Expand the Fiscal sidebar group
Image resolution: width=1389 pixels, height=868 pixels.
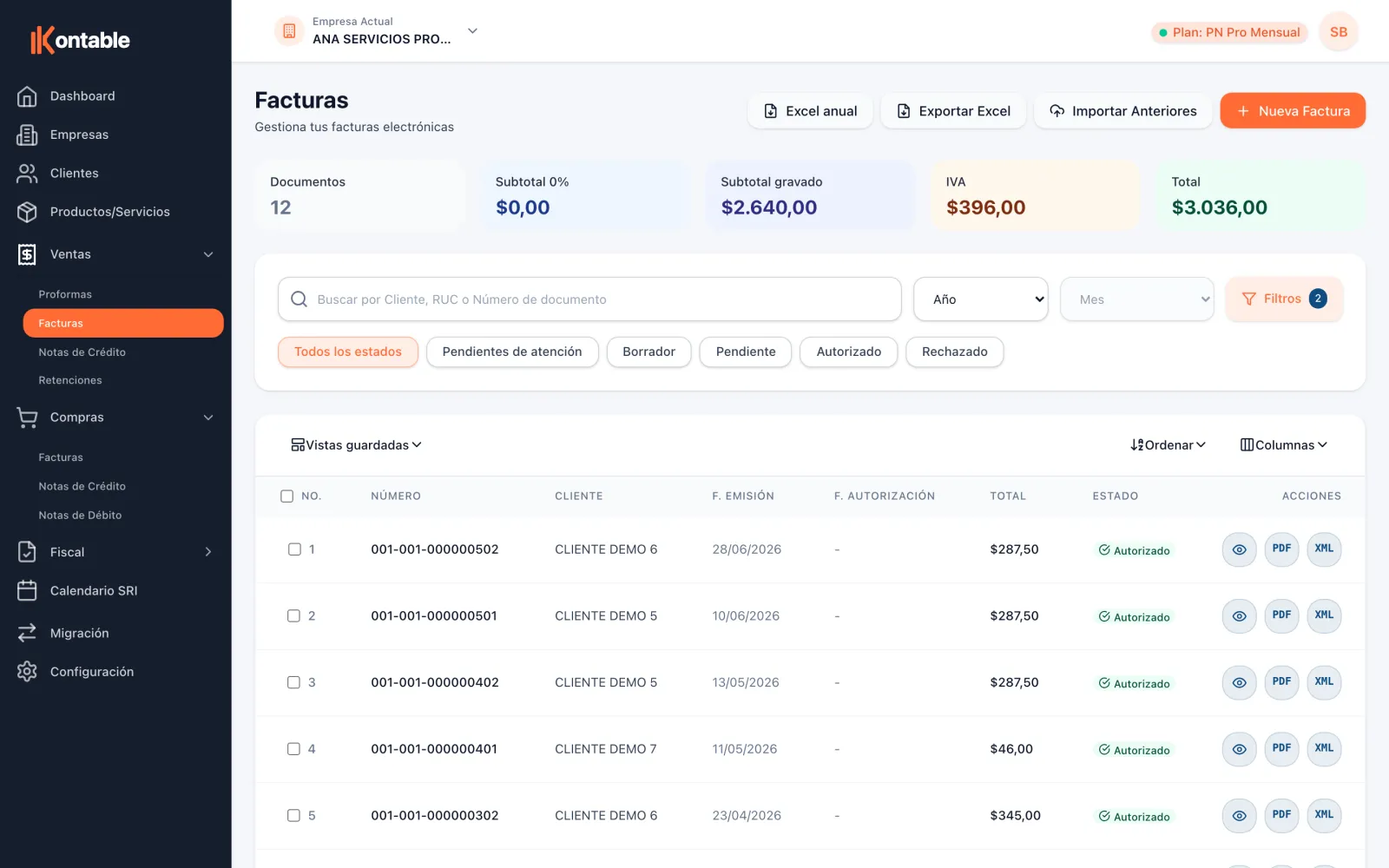(115, 552)
